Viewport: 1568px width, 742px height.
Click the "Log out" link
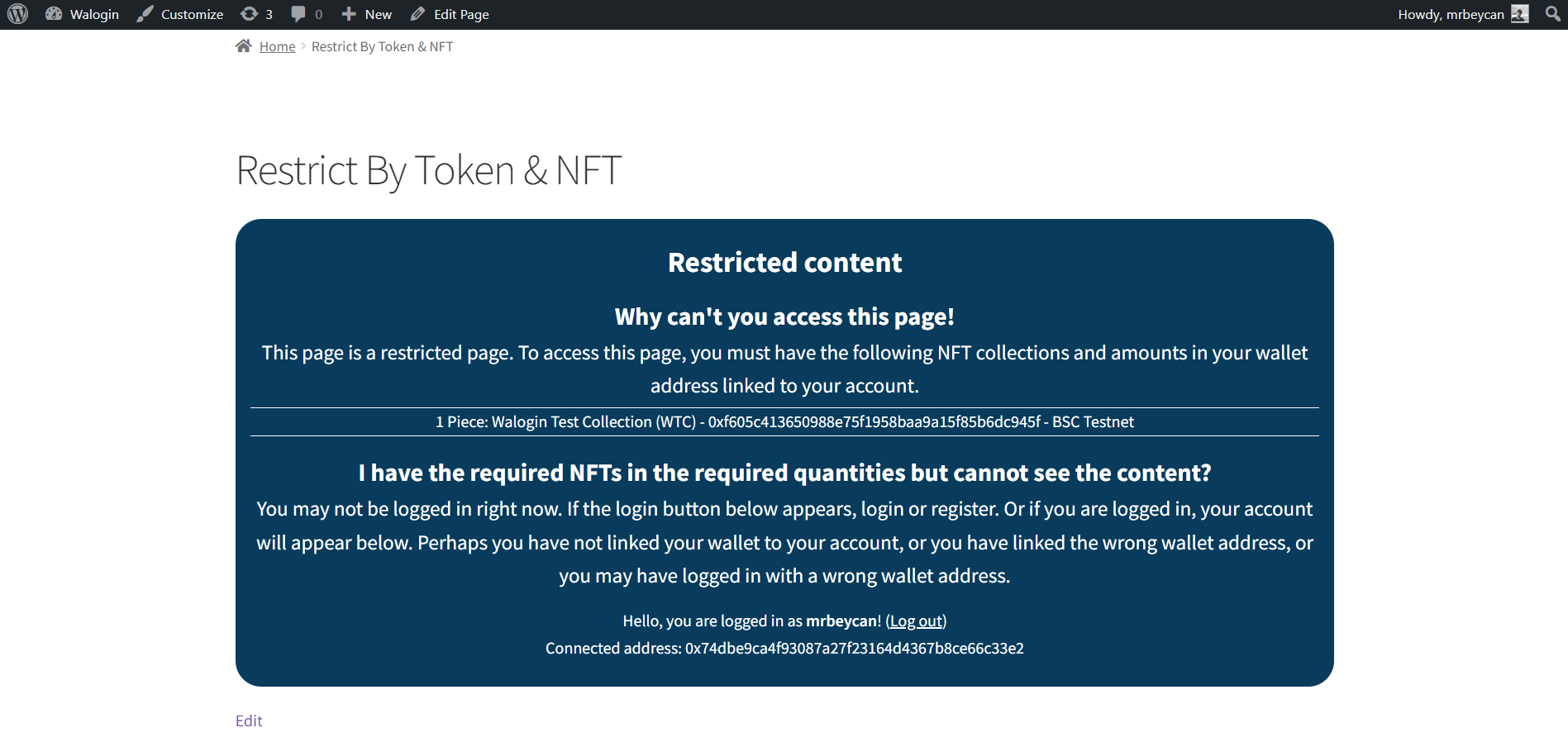(x=916, y=621)
